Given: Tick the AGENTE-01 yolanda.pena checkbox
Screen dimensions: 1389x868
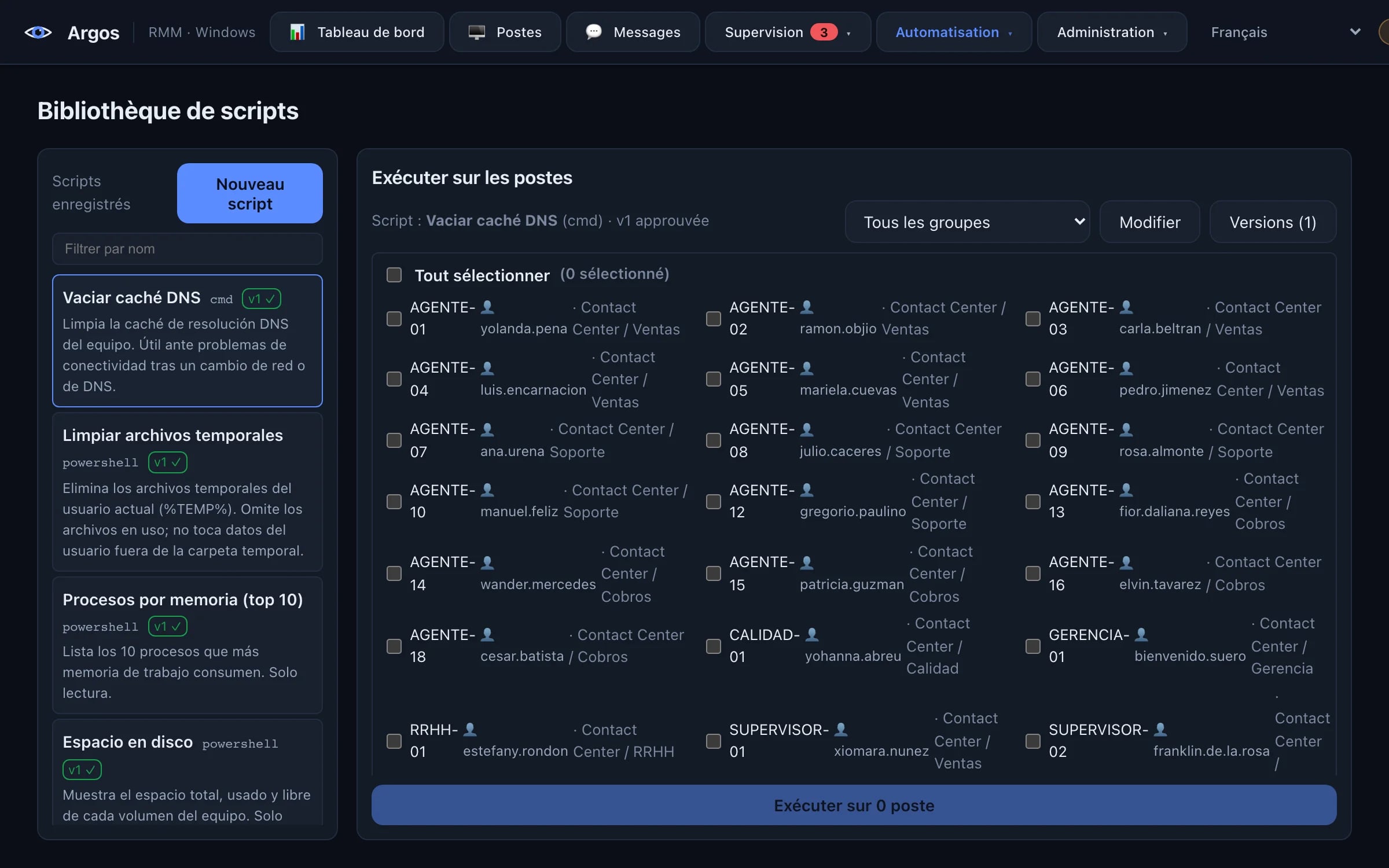Looking at the screenshot, I should tap(394, 318).
